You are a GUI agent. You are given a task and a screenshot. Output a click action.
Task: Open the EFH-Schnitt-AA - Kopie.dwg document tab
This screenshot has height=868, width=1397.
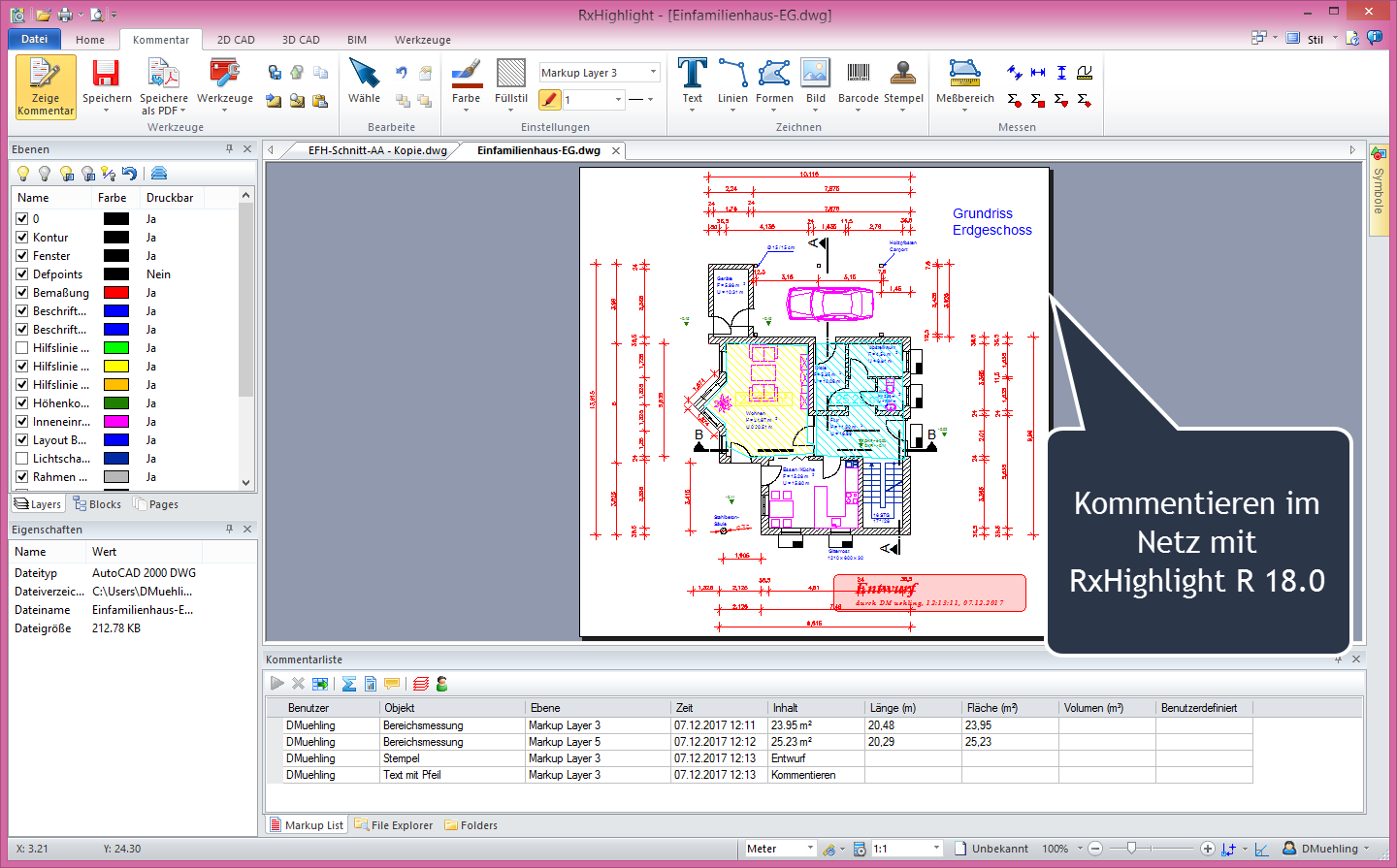pos(377,150)
